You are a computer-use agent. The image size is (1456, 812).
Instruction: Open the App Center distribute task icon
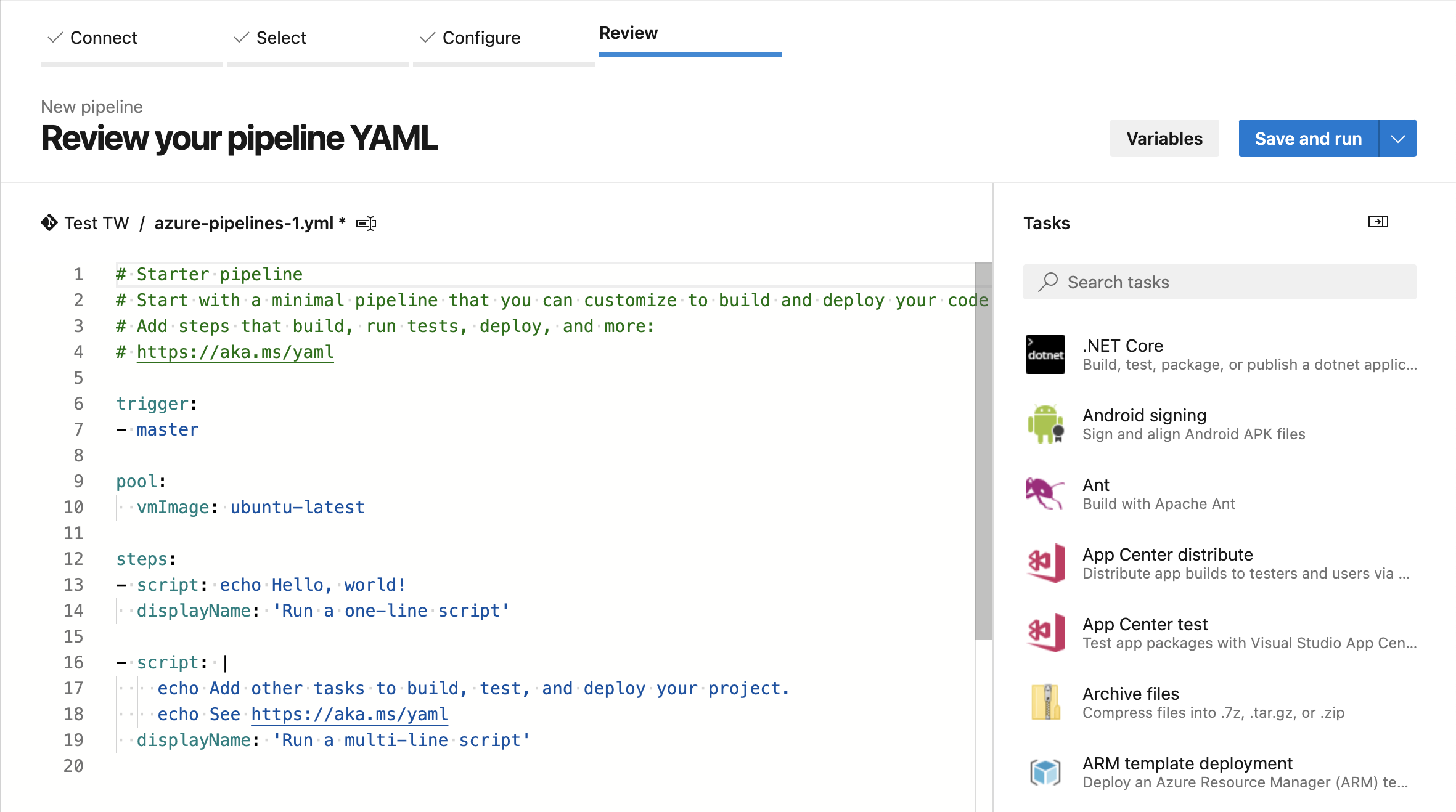click(1045, 563)
